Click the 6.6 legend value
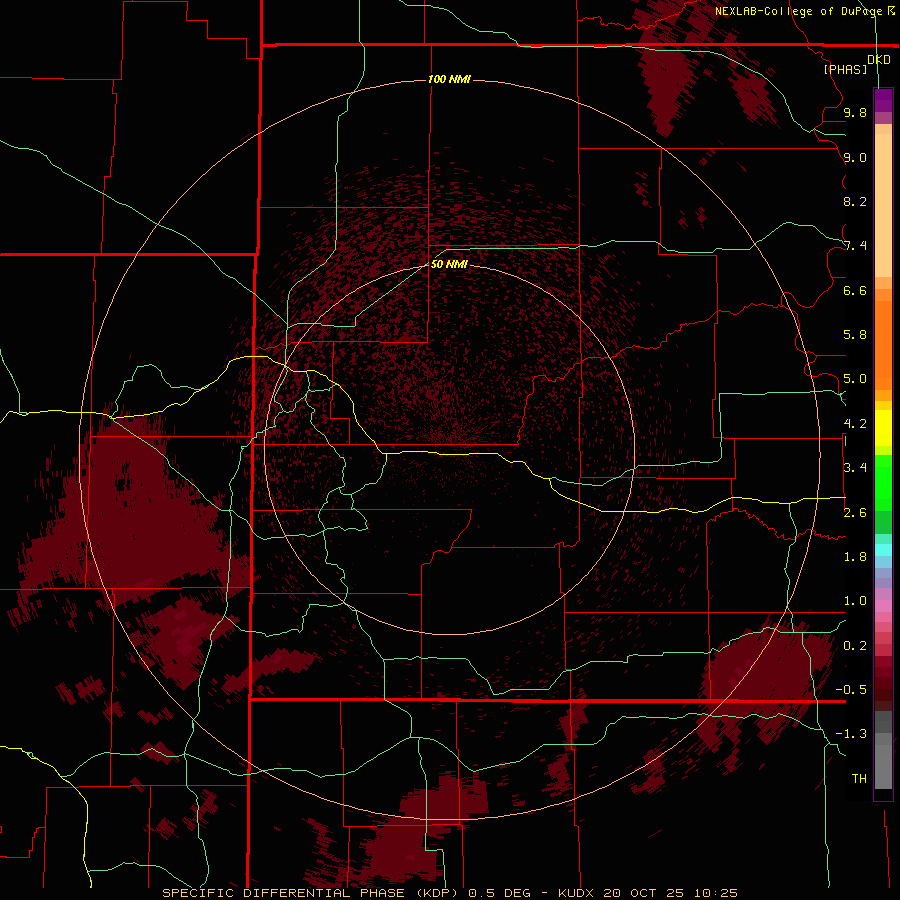The height and width of the screenshot is (900, 900). (855, 290)
